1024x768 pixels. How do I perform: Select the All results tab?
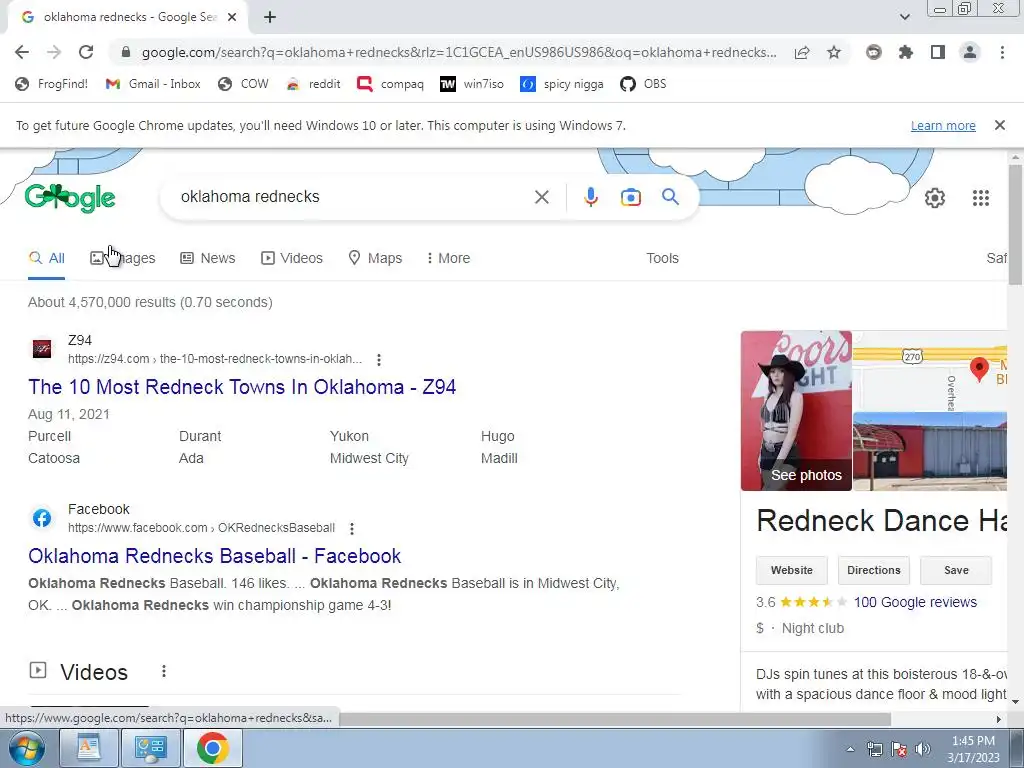46,258
